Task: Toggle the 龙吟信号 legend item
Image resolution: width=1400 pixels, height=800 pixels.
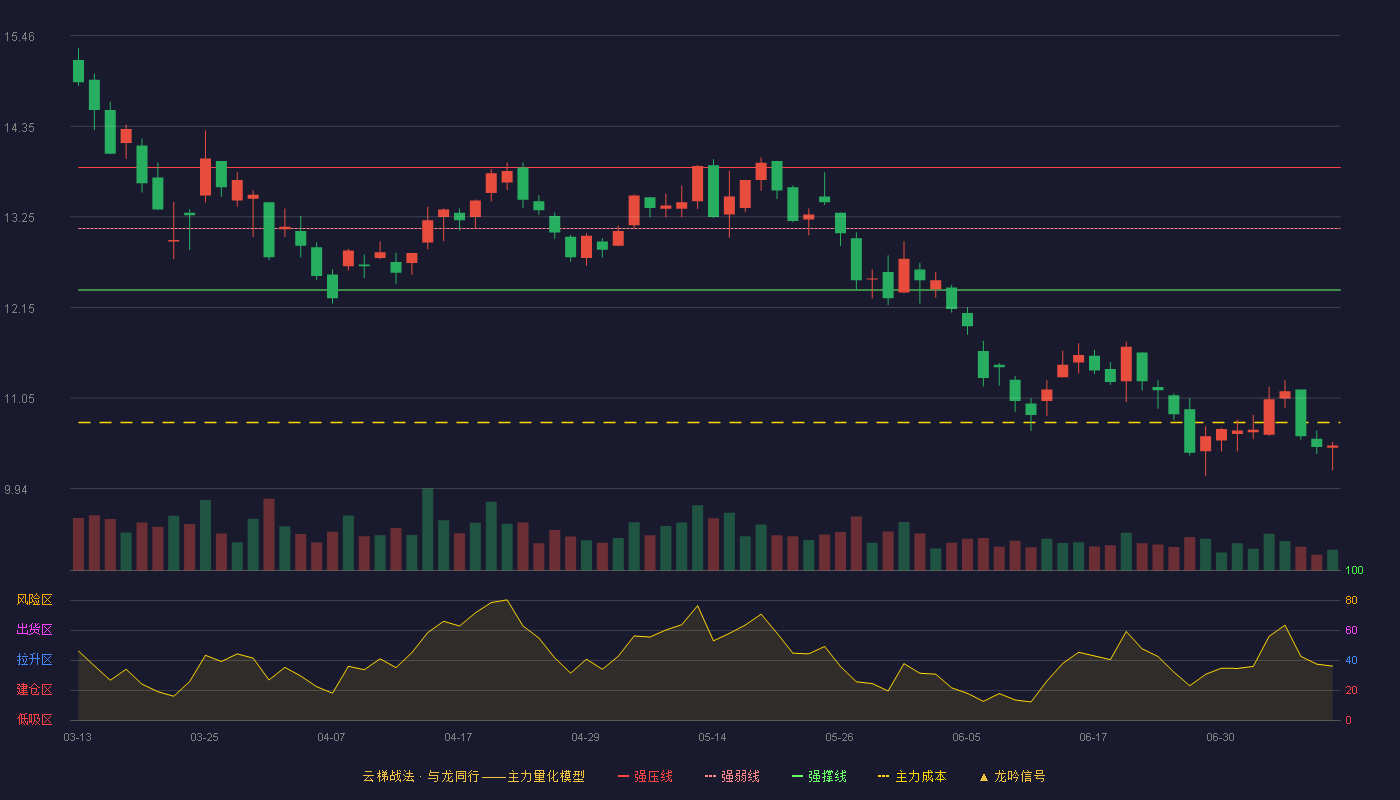Action: click(1012, 776)
